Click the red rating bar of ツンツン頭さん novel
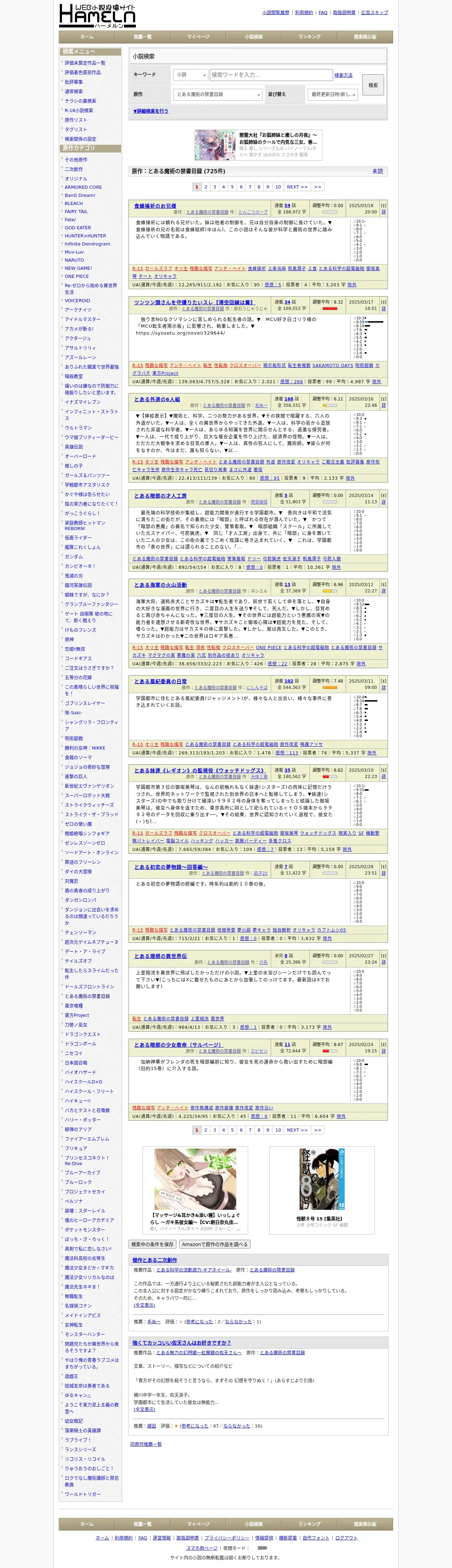 click(330, 309)
